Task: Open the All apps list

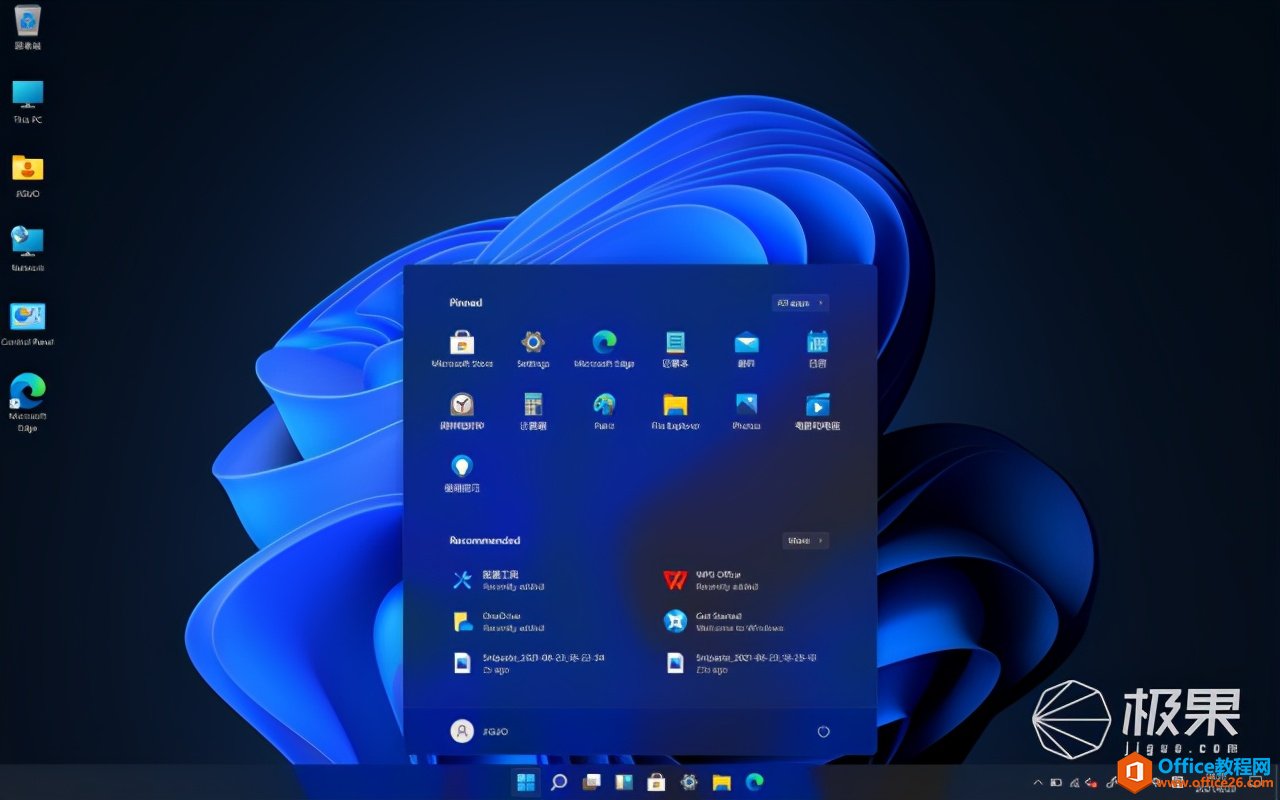Action: click(x=800, y=303)
